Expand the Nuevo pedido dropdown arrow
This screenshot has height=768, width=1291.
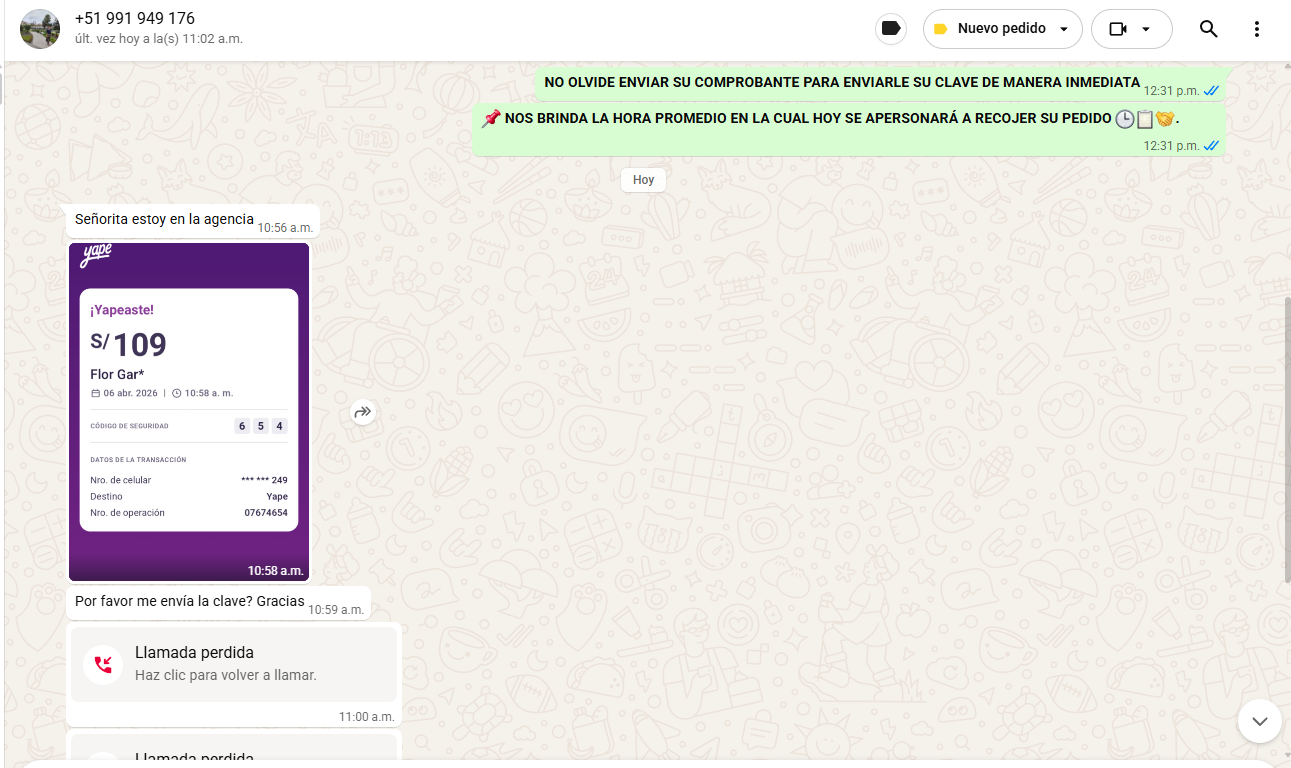pyautogui.click(x=1064, y=29)
